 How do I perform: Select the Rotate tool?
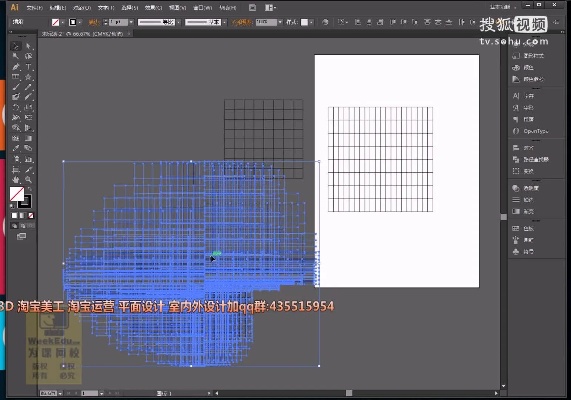16,107
